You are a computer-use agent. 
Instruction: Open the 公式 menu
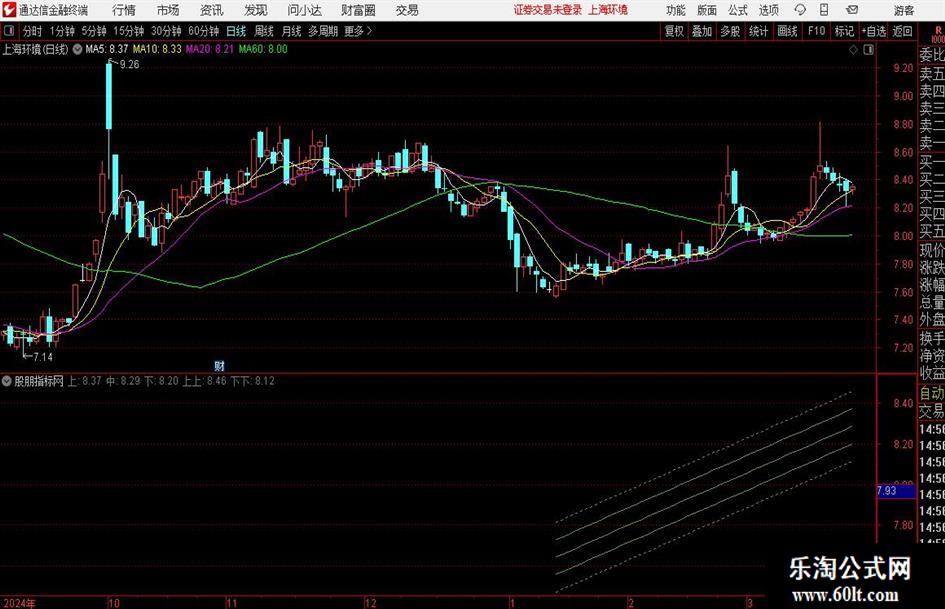738,10
